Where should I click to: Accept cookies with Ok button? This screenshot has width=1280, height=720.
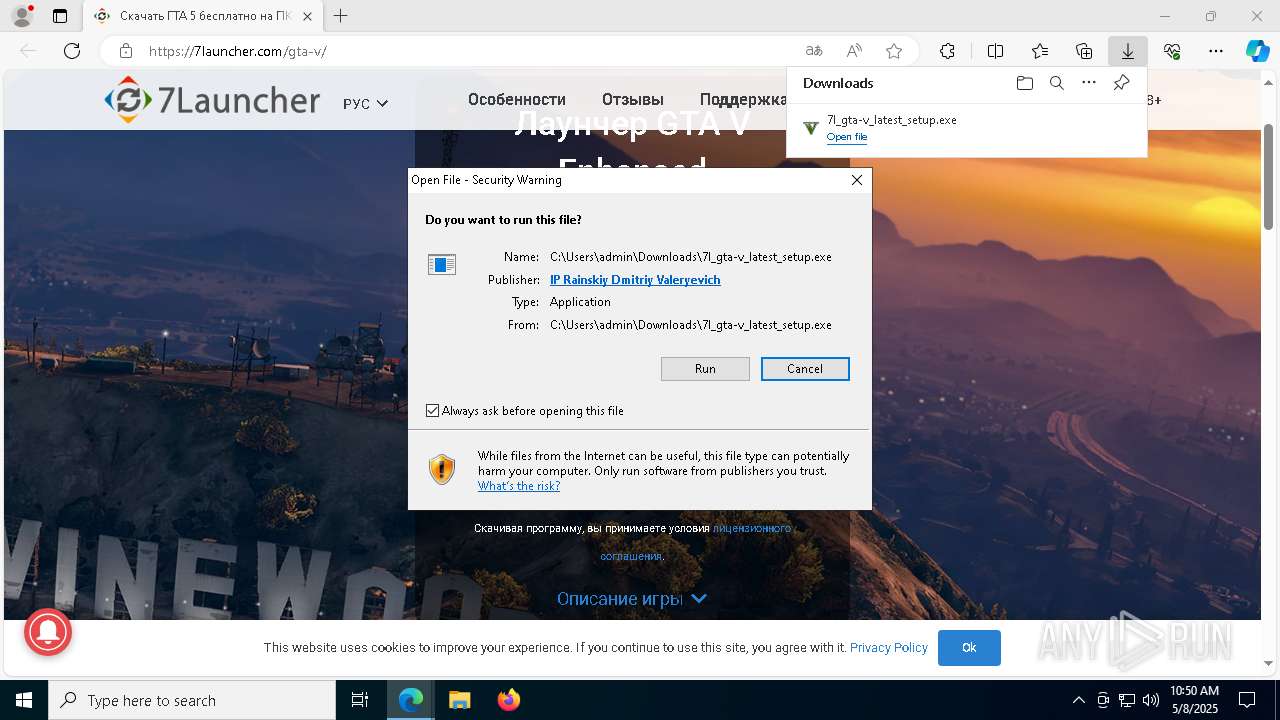(x=969, y=648)
